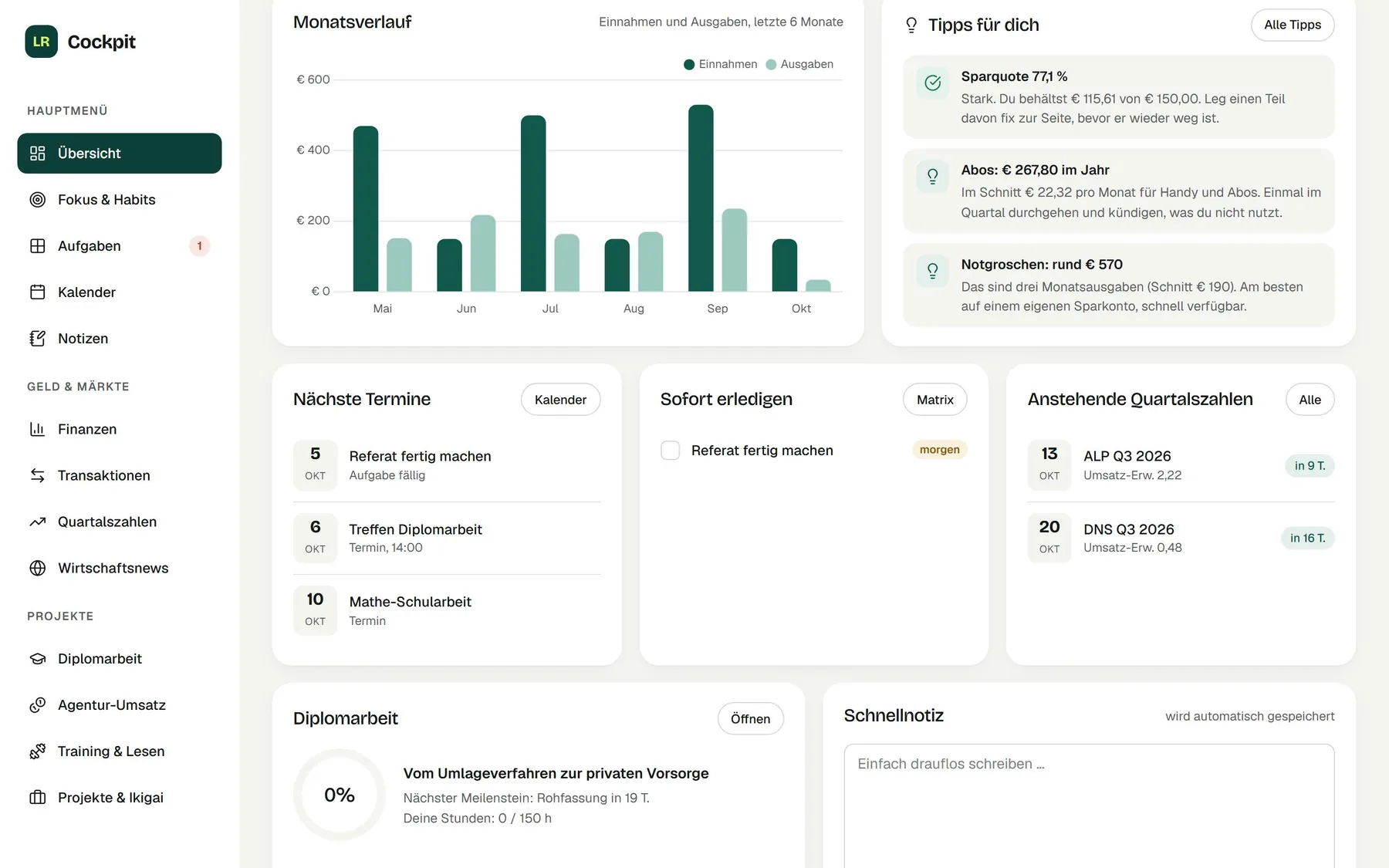The height and width of the screenshot is (868, 1389).
Task: Select the Treffen Diplomarbeit appointment
Action: click(x=447, y=538)
